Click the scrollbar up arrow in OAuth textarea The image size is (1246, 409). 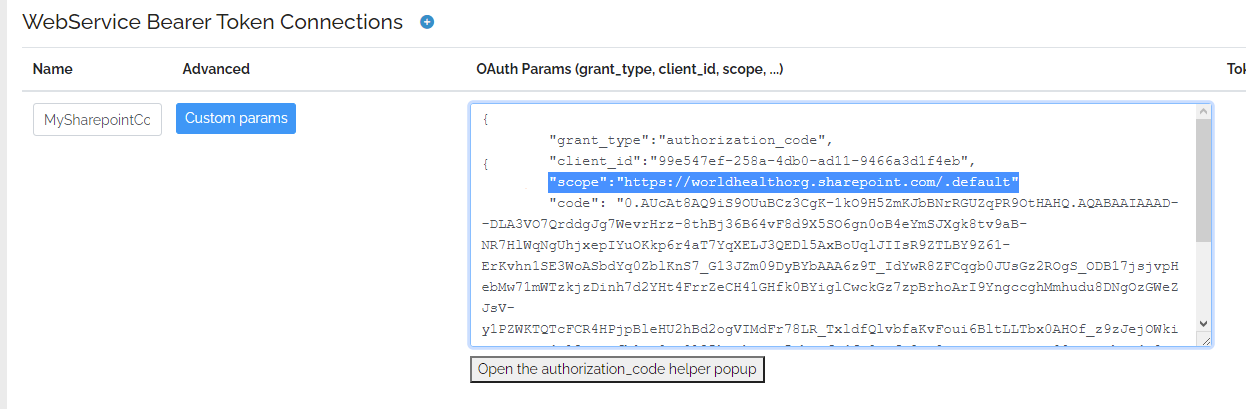click(x=1203, y=114)
